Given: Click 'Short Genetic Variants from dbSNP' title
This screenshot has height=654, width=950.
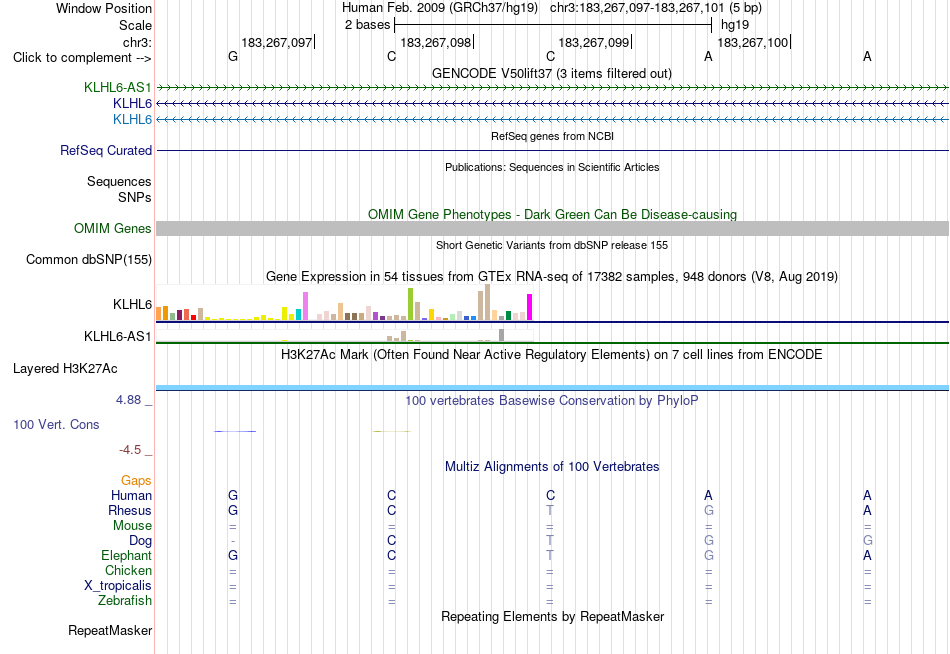Looking at the screenshot, I should (552, 245).
